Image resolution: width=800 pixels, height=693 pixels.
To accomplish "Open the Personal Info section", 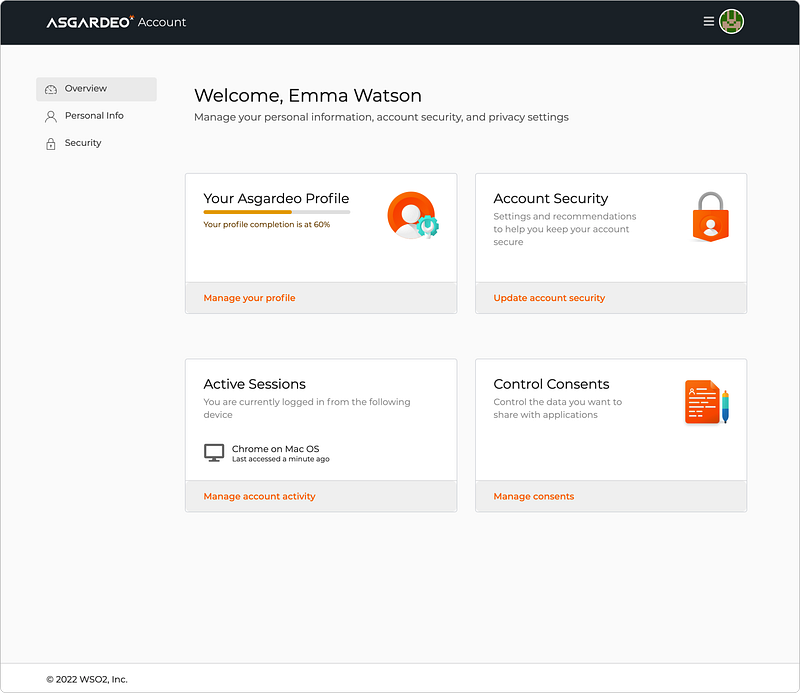I will point(96,116).
